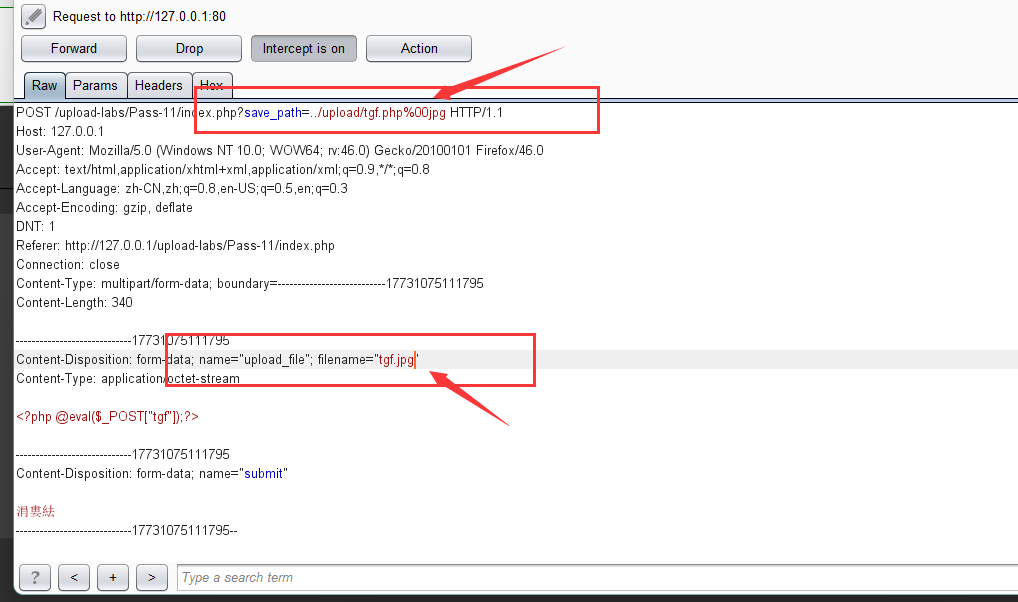Click the filename value tgf.jpg

click(396, 360)
